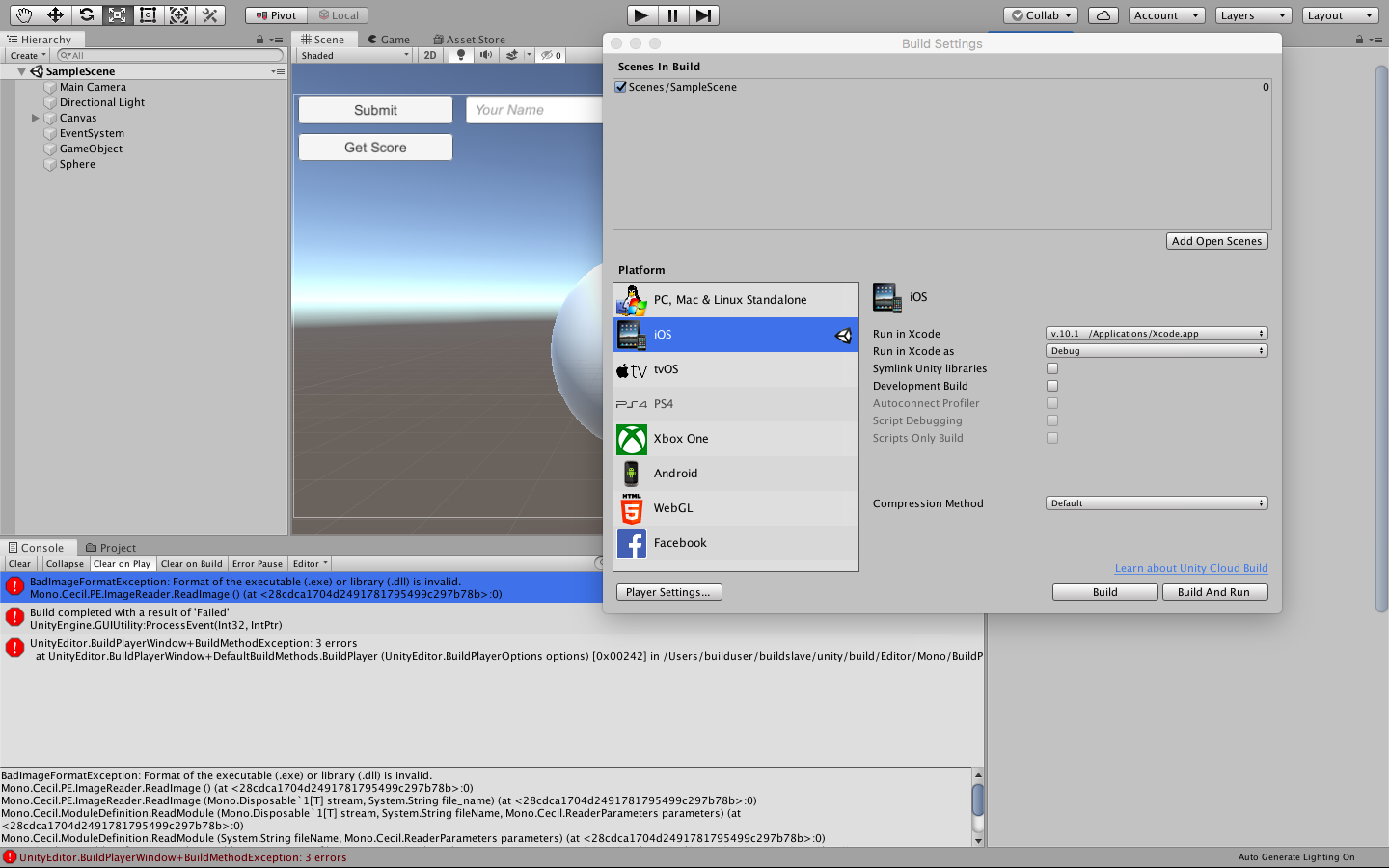Toggle hidden objects visibility in Scene
The width and height of the screenshot is (1389, 868).
point(551,55)
